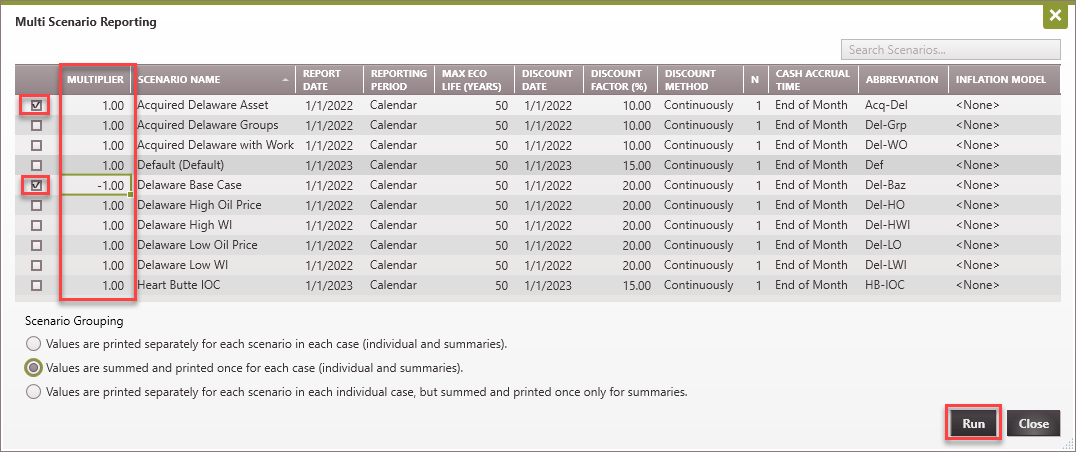Check the Heart Butte IOC checkbox

coord(37,285)
